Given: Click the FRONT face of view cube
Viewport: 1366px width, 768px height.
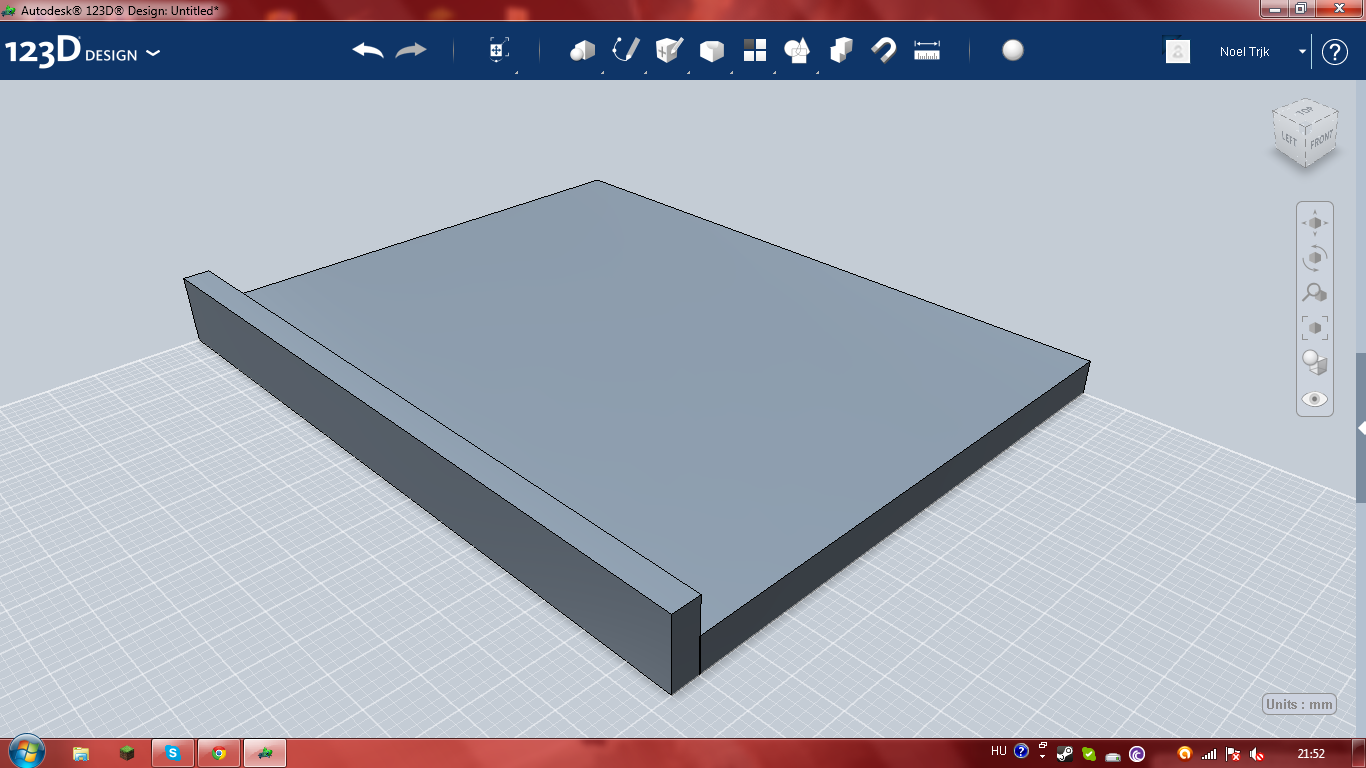Looking at the screenshot, I should pos(1321,140).
